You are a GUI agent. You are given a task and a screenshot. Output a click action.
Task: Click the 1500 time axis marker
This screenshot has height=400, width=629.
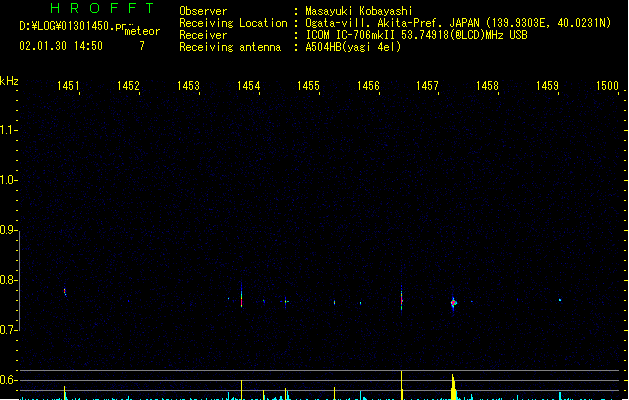607,85
